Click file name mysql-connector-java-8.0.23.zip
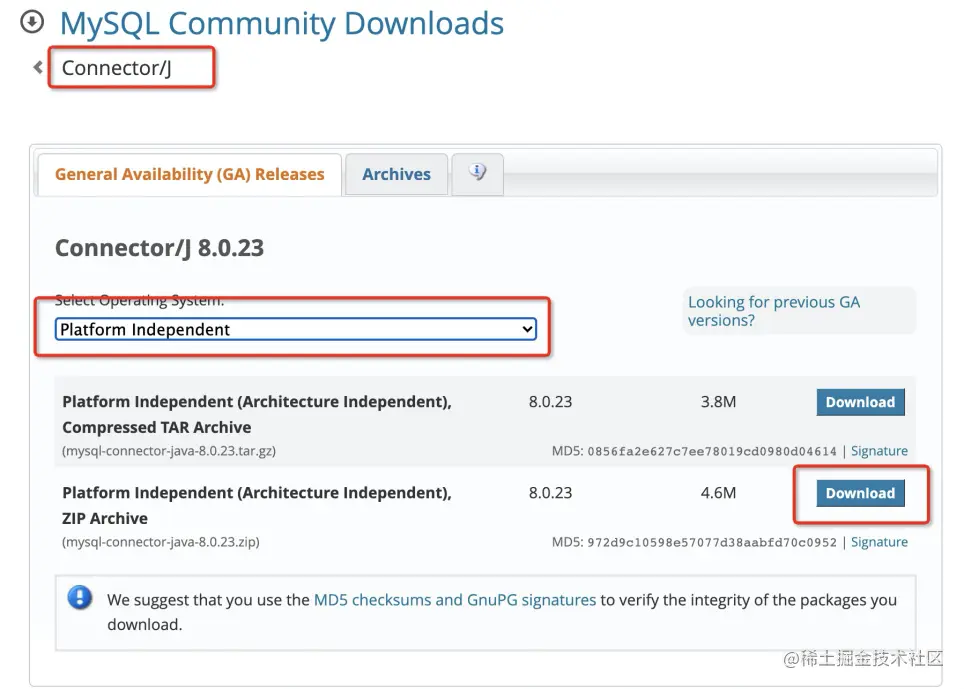Screen dimensions: 964x689 [161, 542]
